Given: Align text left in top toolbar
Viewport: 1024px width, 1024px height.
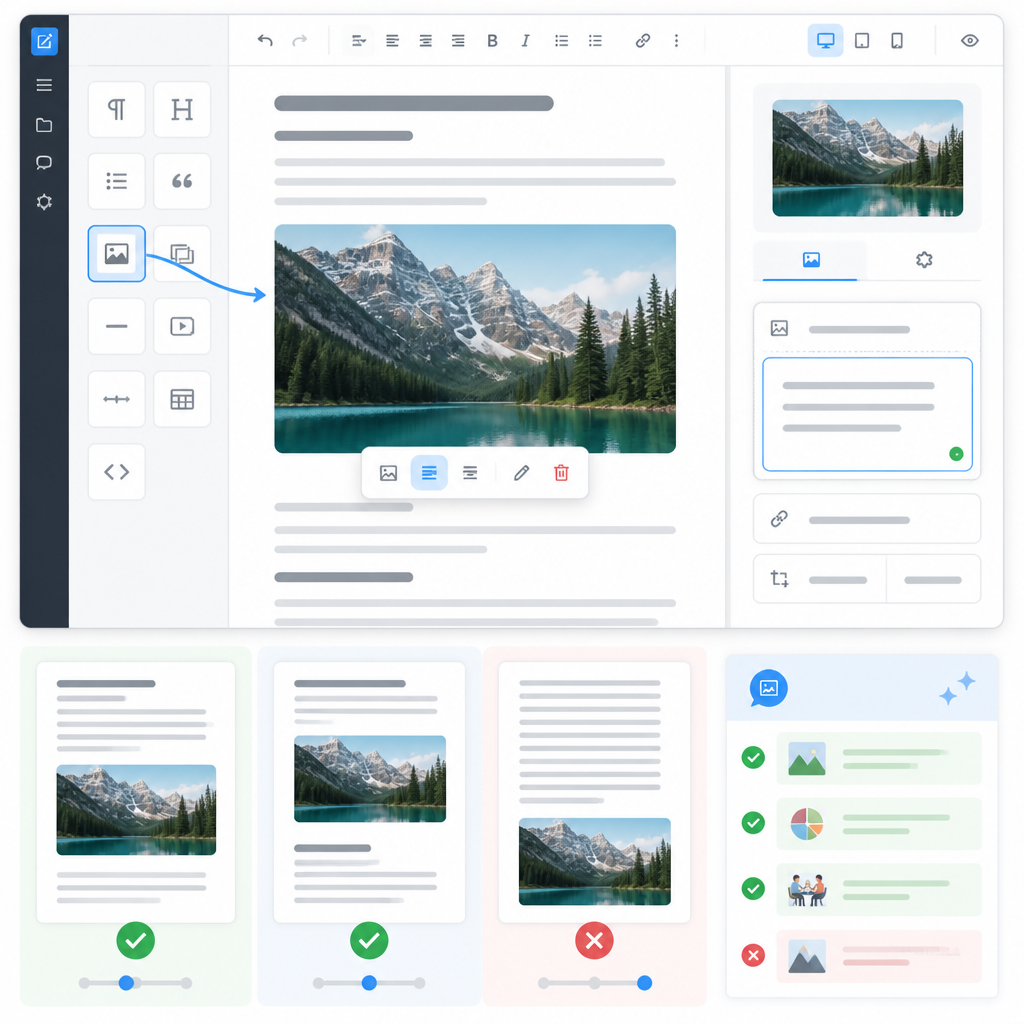Looking at the screenshot, I should 392,40.
